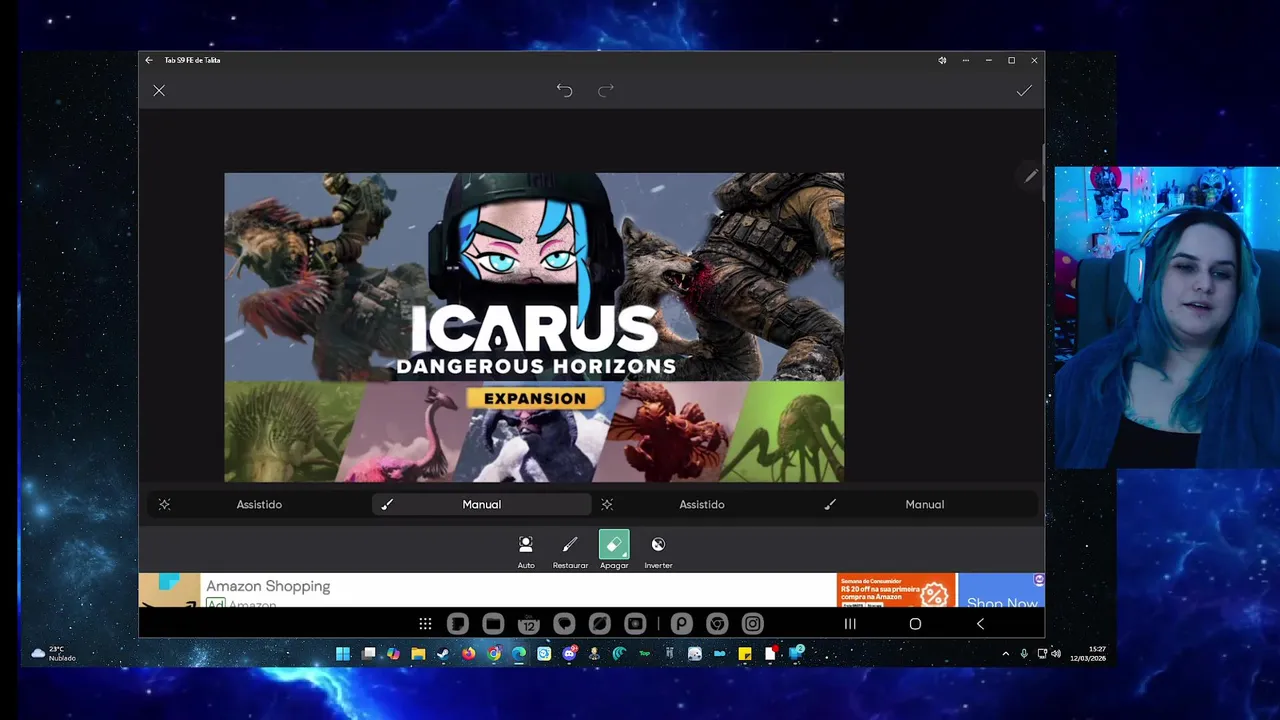The height and width of the screenshot is (720, 1280).
Task: Open the tablet apps grid
Action: click(425, 624)
